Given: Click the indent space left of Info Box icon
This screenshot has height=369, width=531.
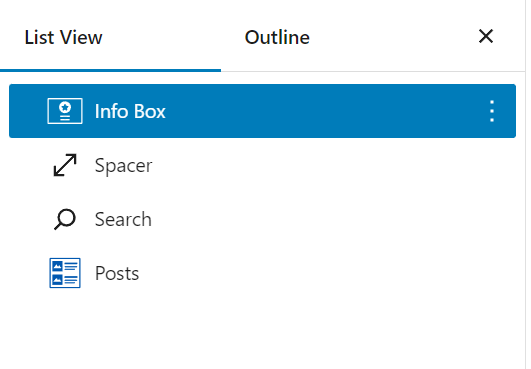Looking at the screenshot, I should tap(28, 111).
